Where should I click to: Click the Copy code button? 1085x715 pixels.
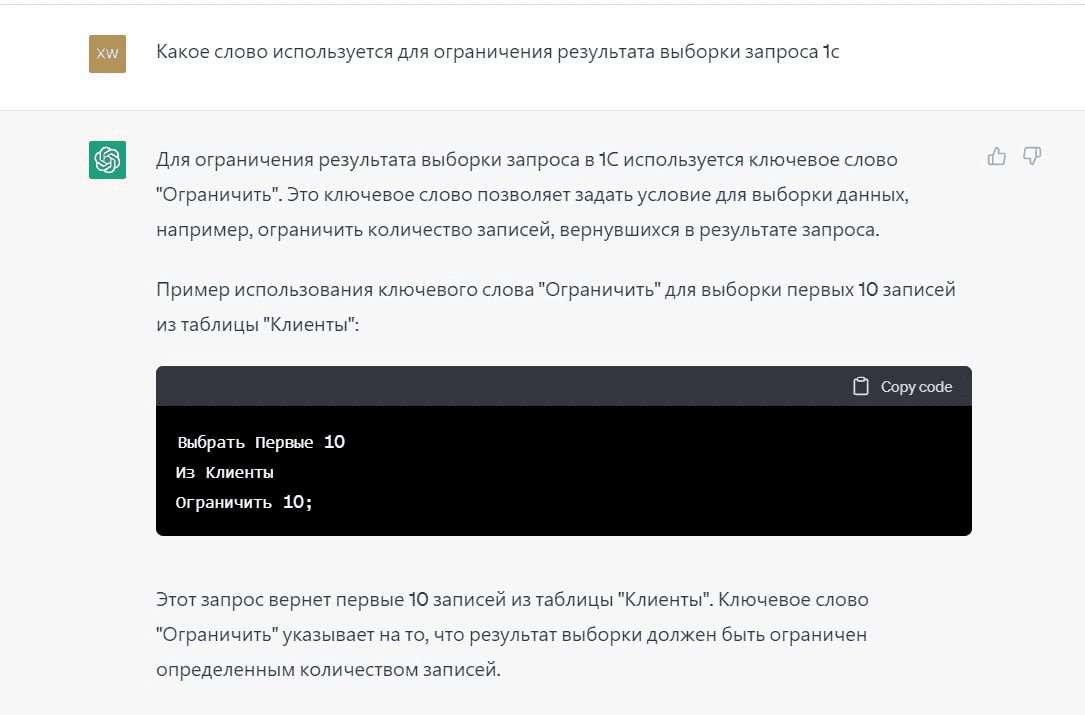[x=902, y=386]
